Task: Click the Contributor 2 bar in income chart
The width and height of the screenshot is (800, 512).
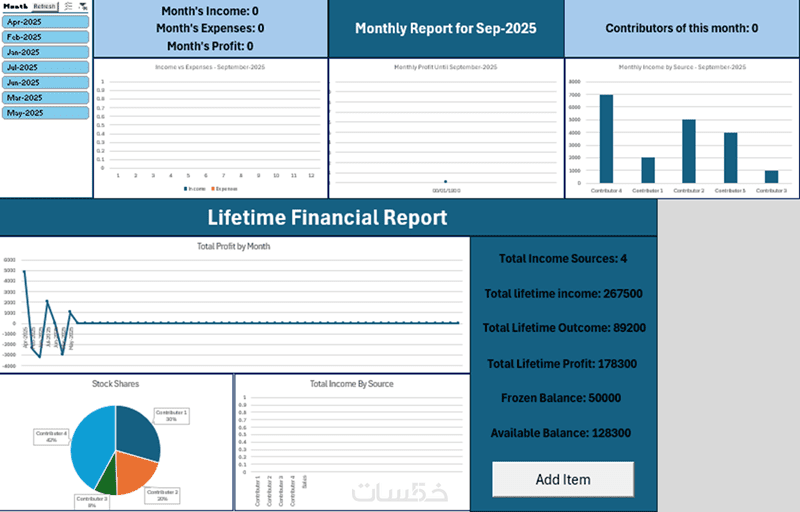Action: (689, 151)
